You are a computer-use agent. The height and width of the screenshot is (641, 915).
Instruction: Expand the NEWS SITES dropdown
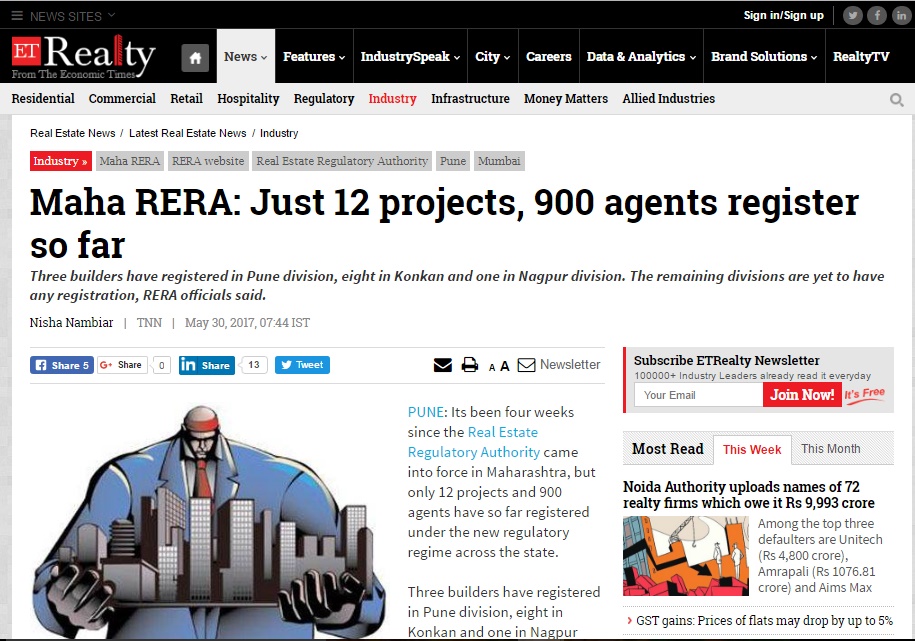click(111, 15)
